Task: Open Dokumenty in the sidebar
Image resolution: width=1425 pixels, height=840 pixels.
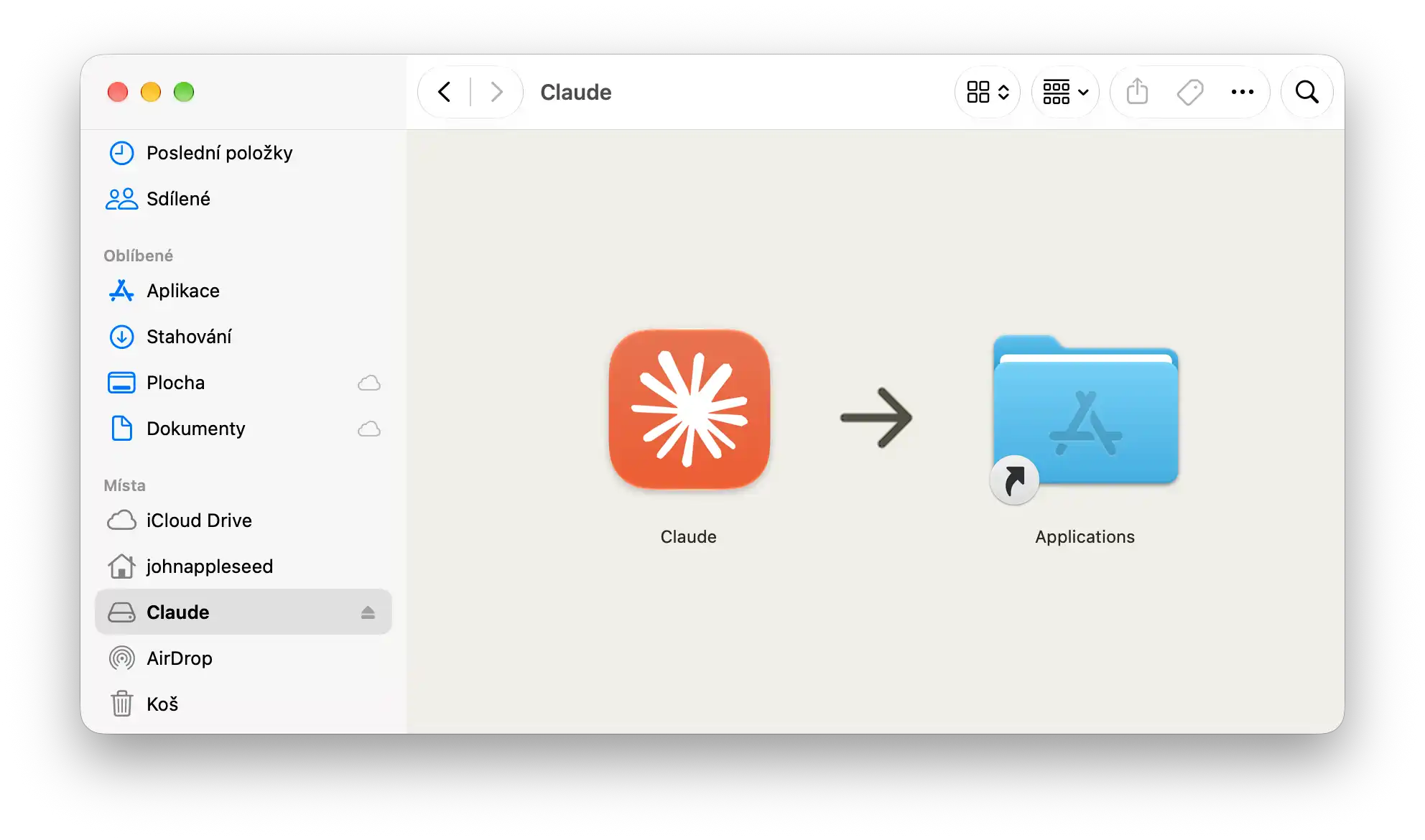Action: coord(243,429)
